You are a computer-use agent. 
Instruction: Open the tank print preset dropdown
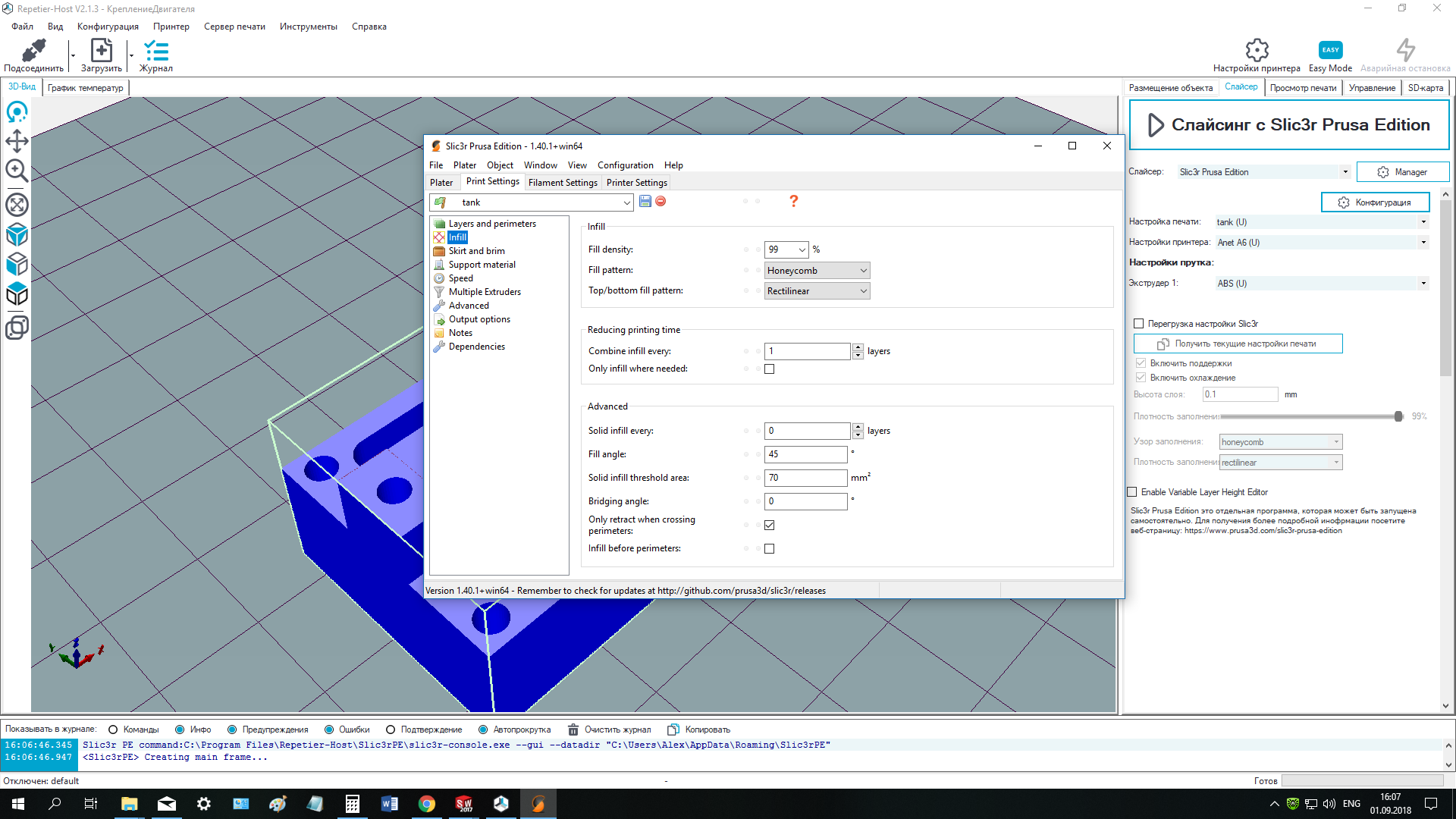[x=626, y=202]
